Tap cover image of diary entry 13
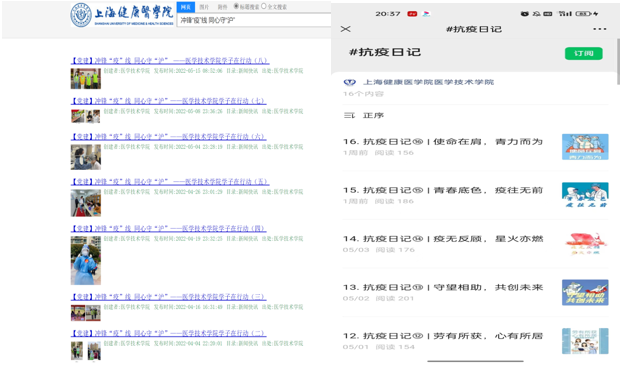 pos(585,293)
